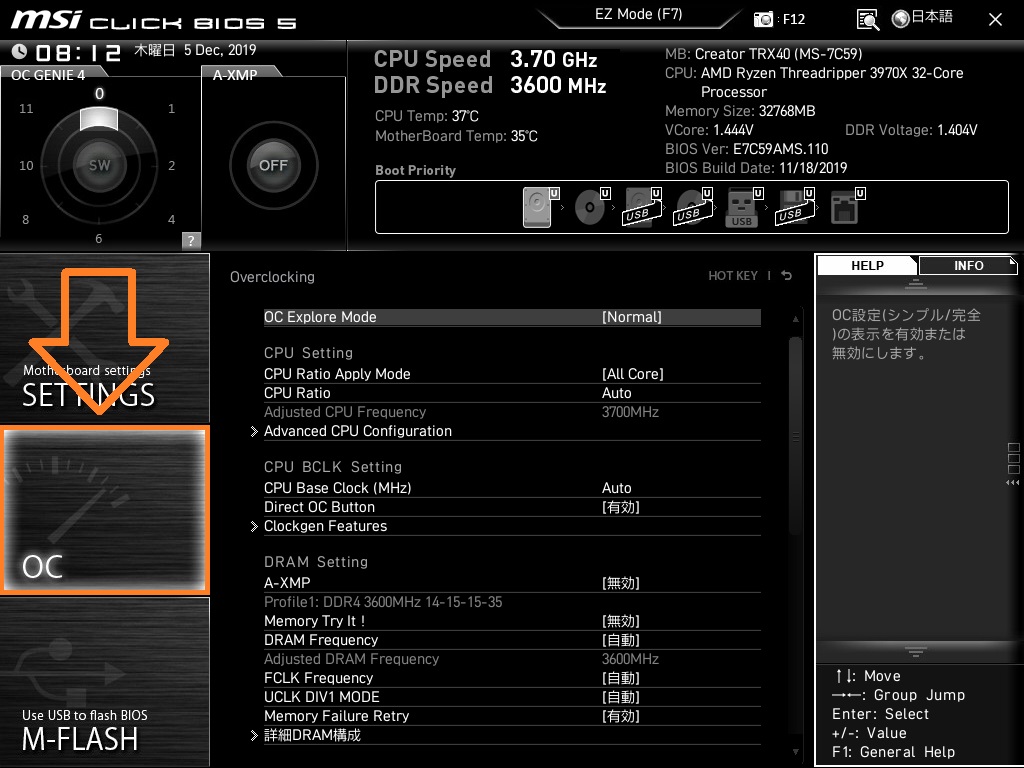Click the BIOS Ver E7C59AMS.110 text
This screenshot has height=768, width=1024.
click(746, 149)
